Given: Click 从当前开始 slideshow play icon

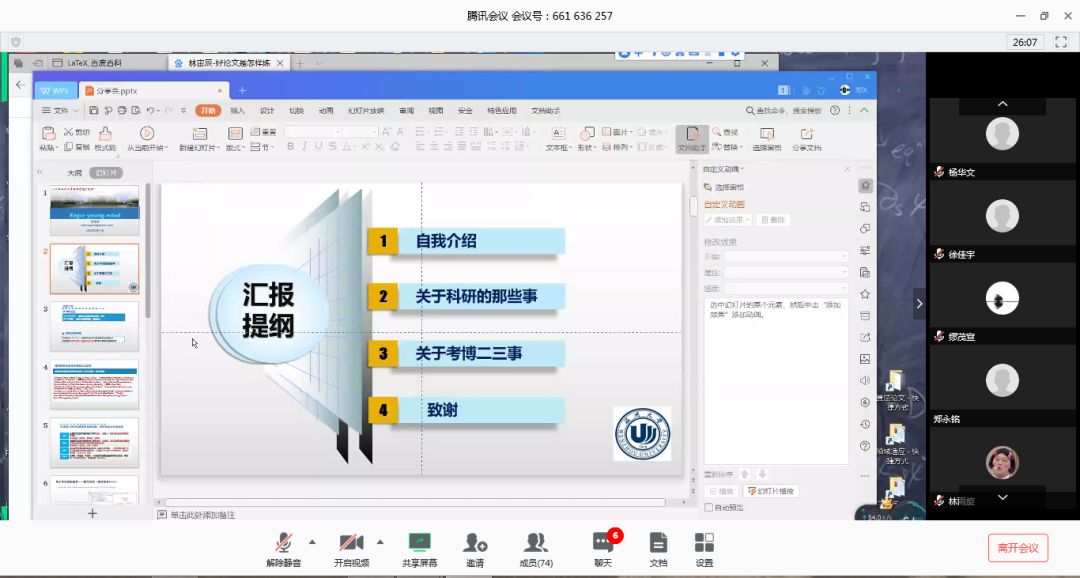Looking at the screenshot, I should [147, 133].
